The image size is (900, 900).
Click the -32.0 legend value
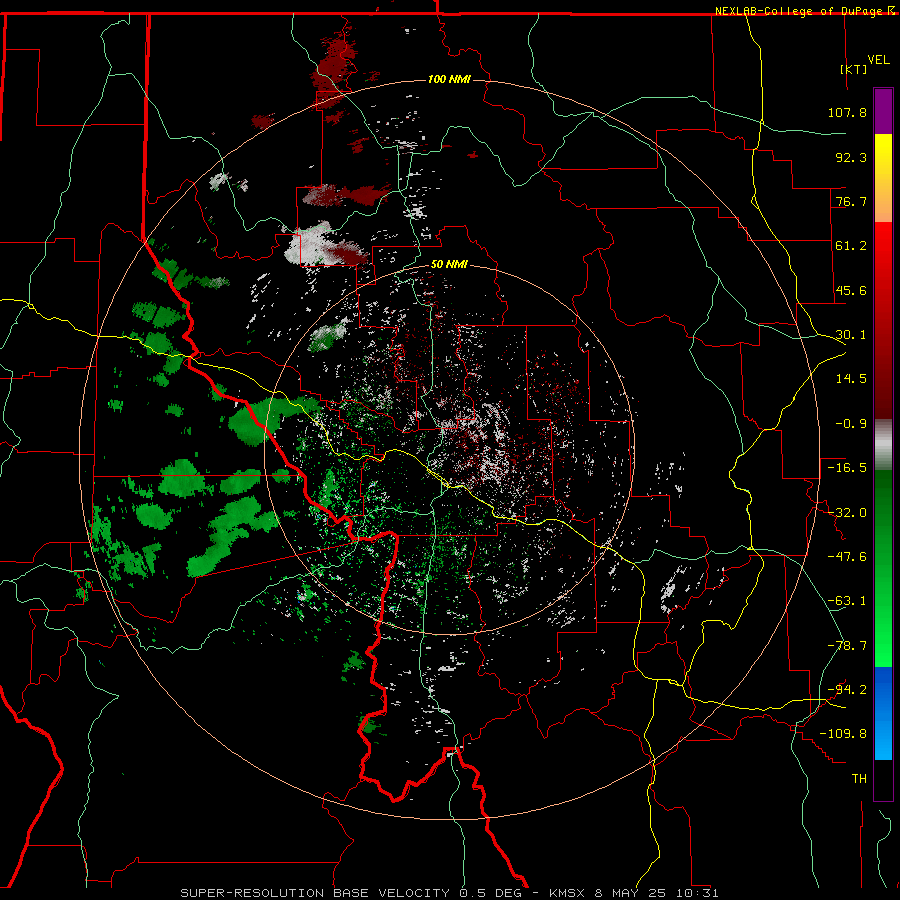click(x=847, y=513)
